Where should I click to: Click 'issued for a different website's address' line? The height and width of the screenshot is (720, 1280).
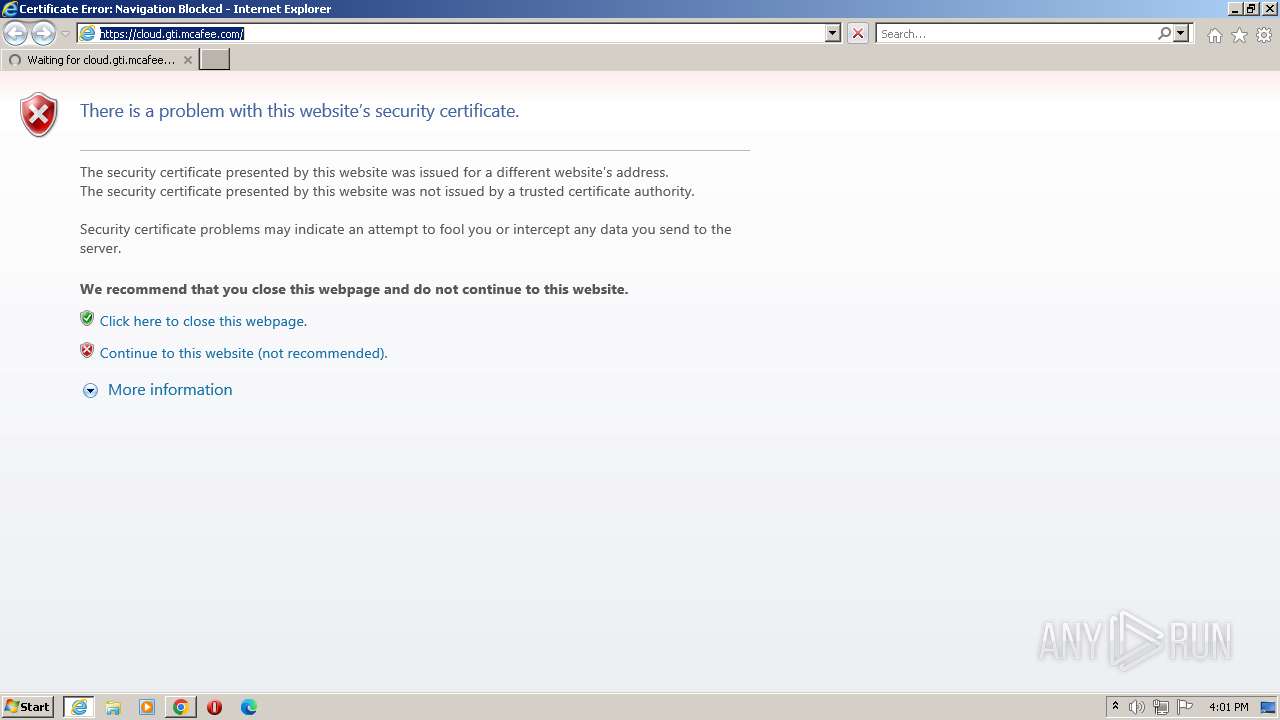click(374, 172)
